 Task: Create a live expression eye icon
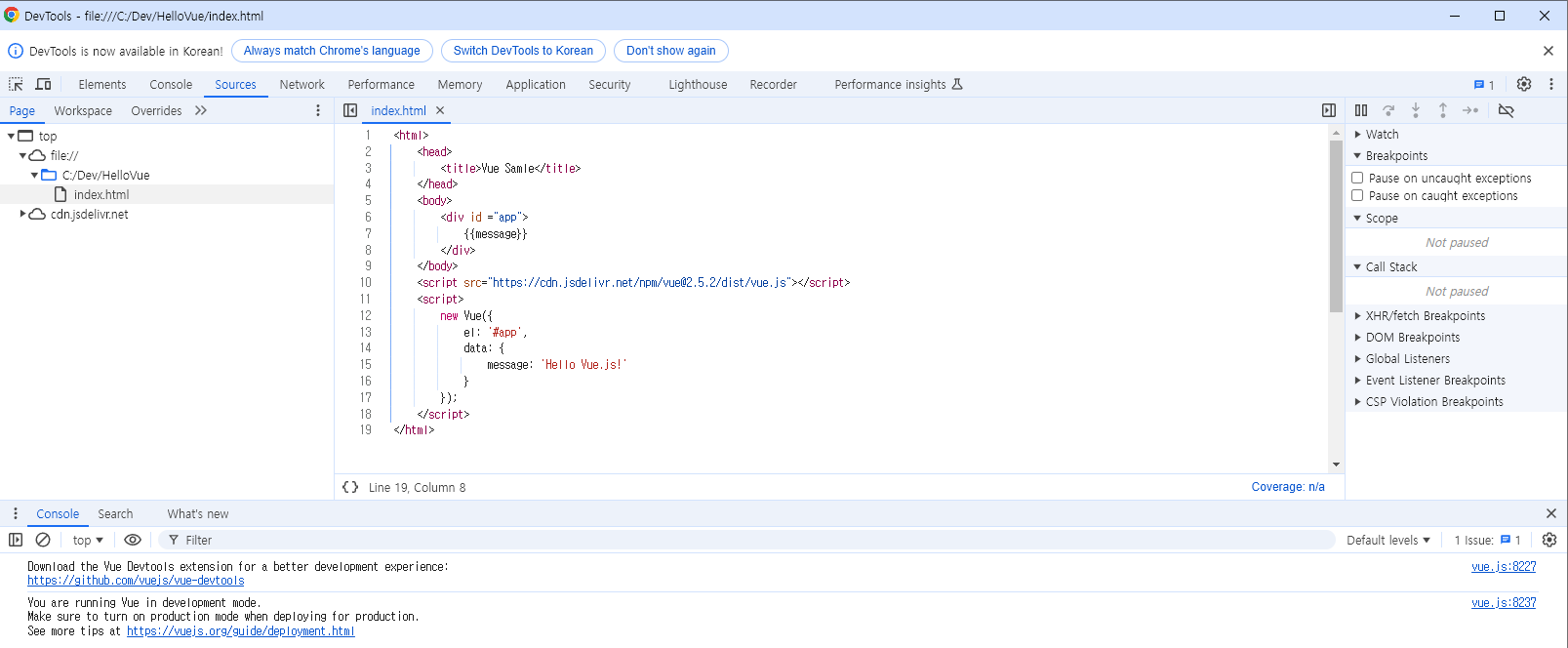133,540
